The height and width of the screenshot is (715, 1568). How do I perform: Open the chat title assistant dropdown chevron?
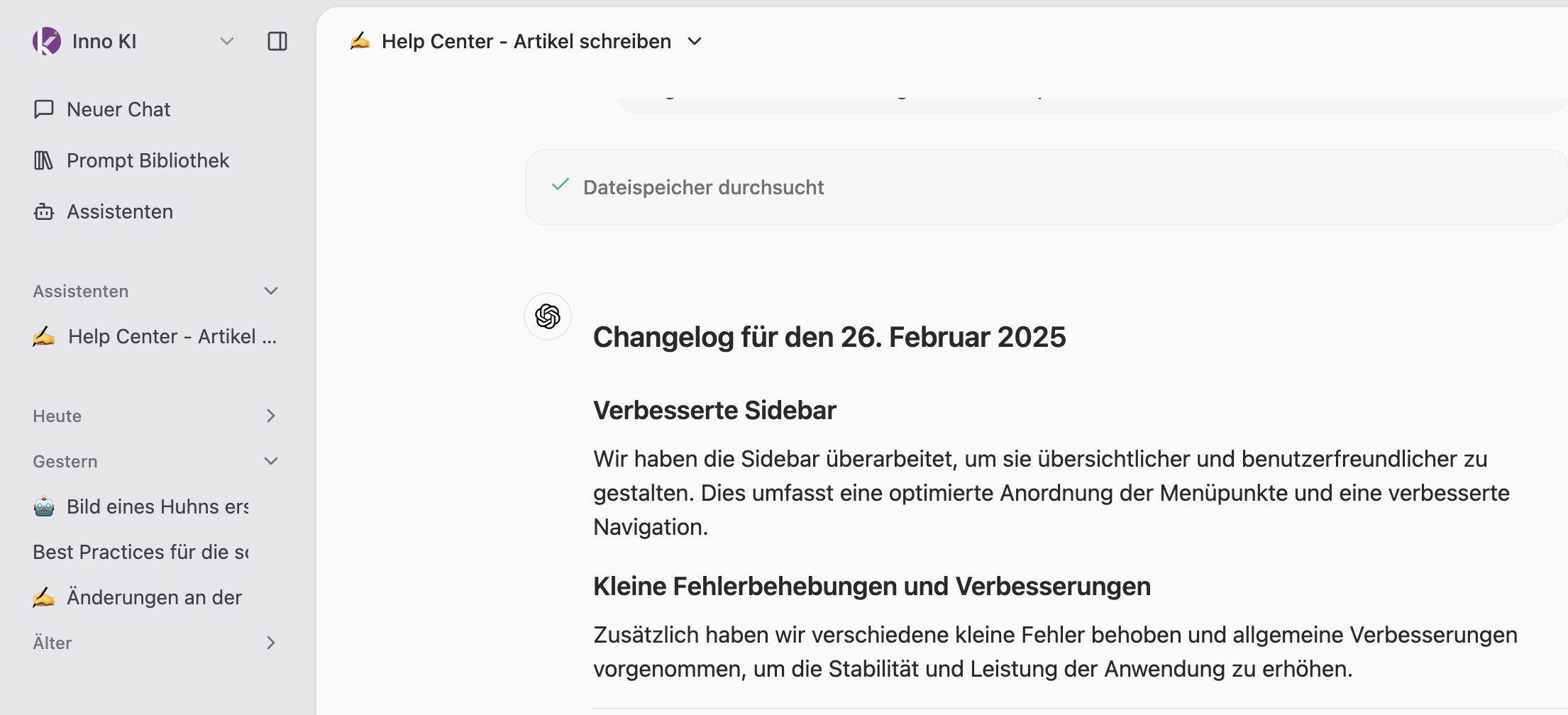(695, 41)
